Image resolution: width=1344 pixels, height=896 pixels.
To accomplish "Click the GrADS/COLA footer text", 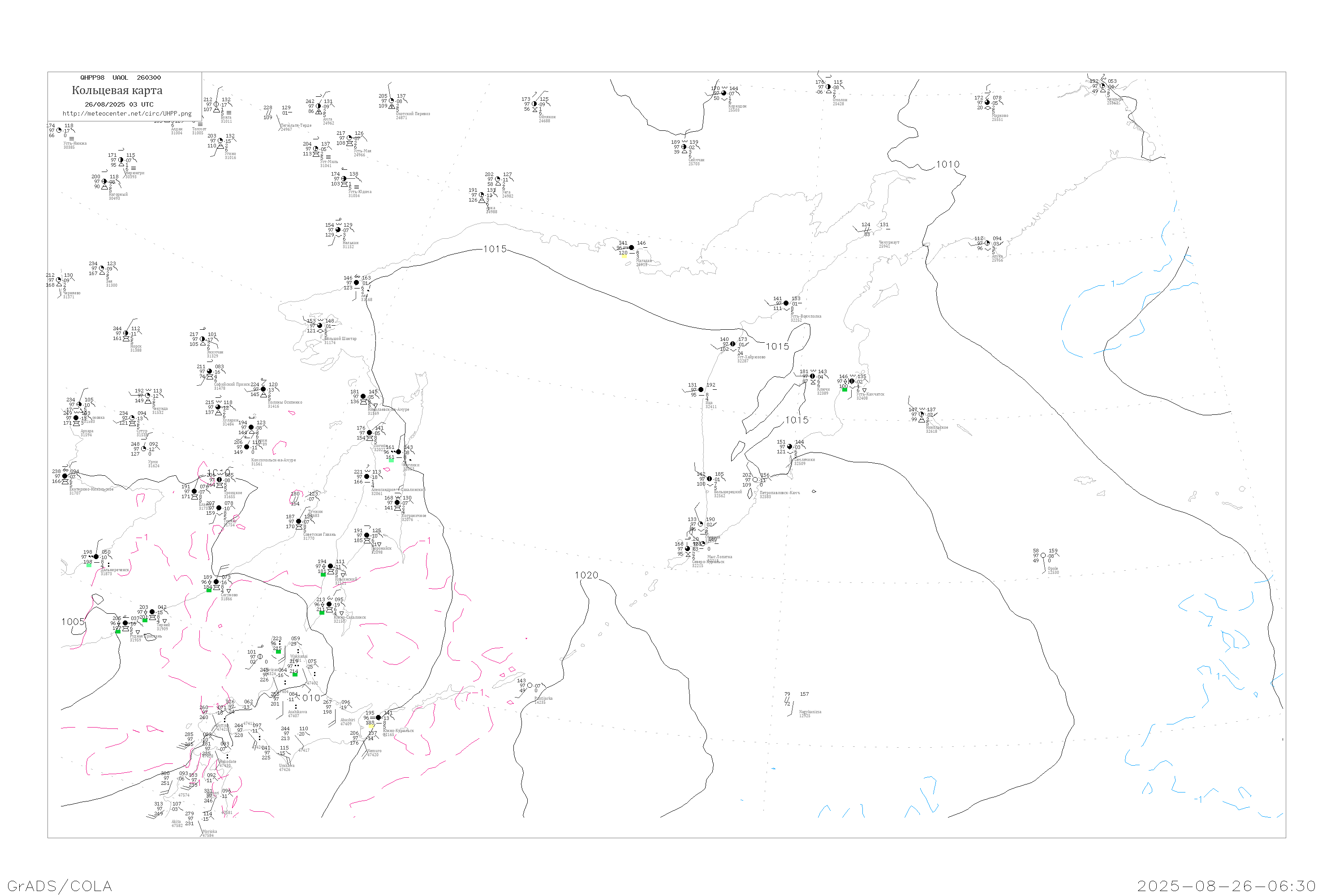I will (60, 886).
